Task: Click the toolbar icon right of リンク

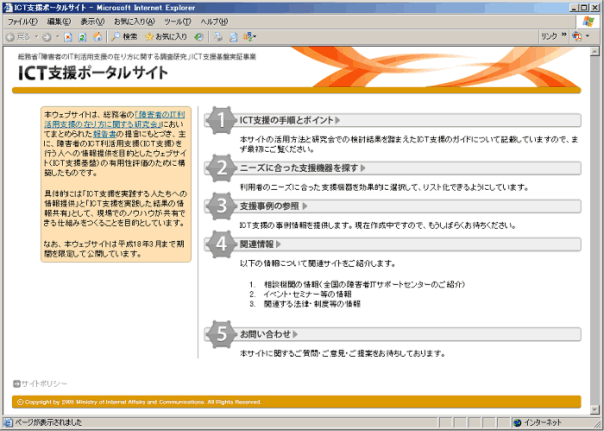Action: click(x=577, y=37)
